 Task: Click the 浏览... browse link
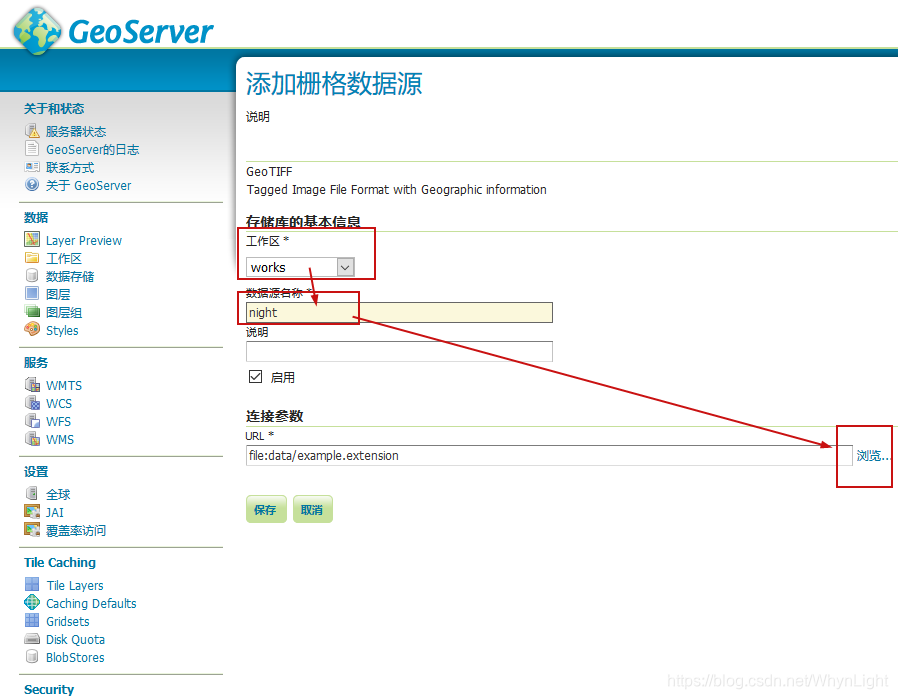(x=873, y=456)
